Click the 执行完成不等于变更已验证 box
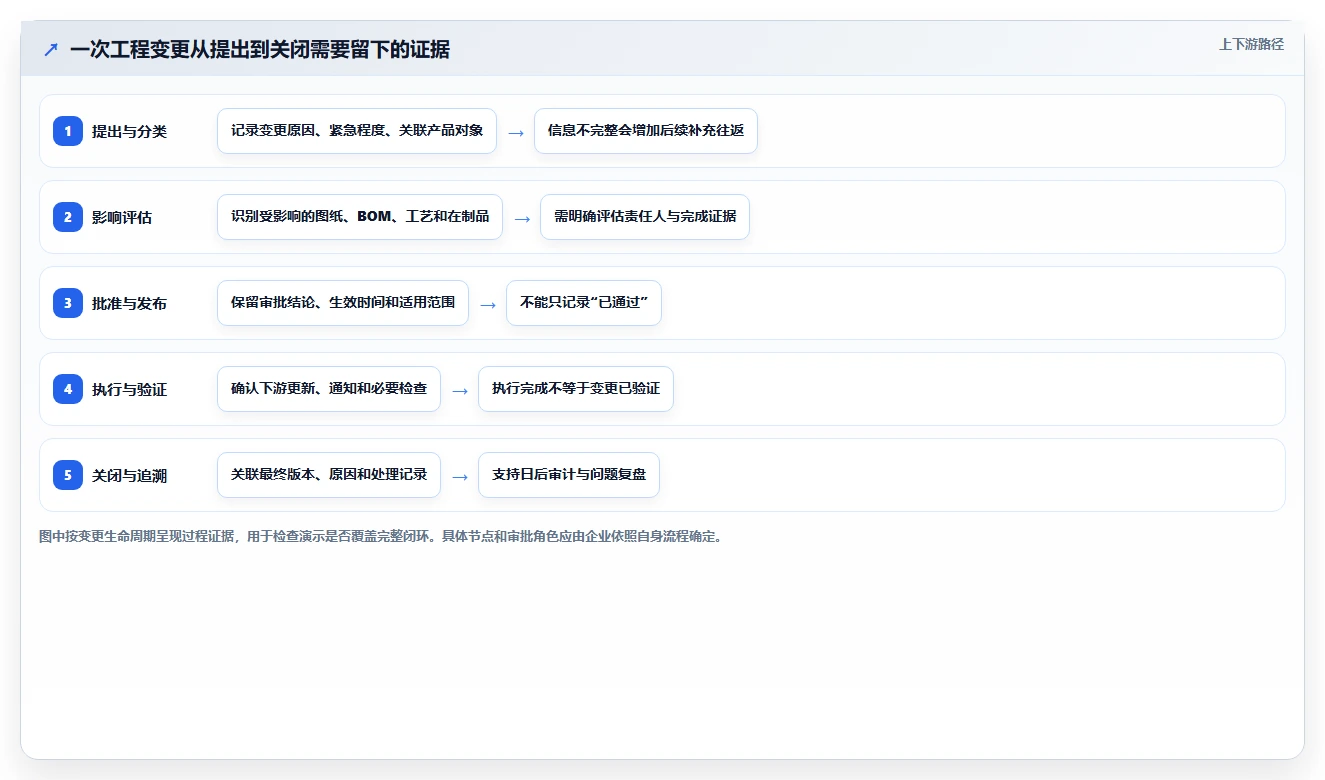The image size is (1325, 780). [576, 389]
